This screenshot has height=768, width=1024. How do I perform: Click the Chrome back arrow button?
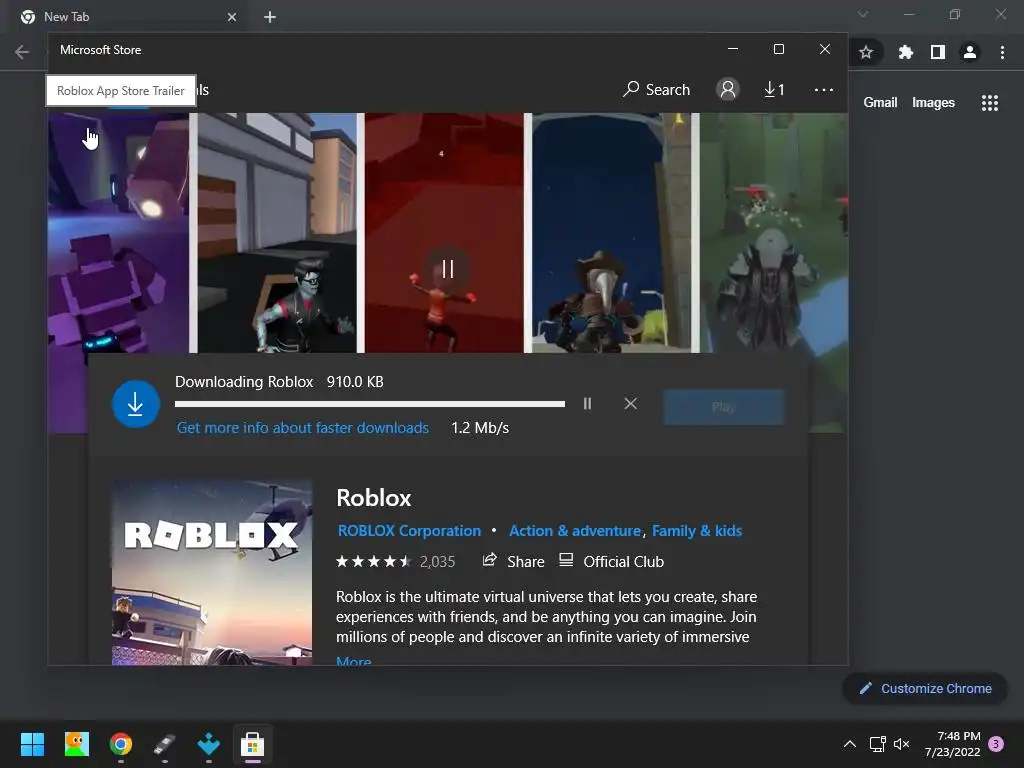click(22, 52)
